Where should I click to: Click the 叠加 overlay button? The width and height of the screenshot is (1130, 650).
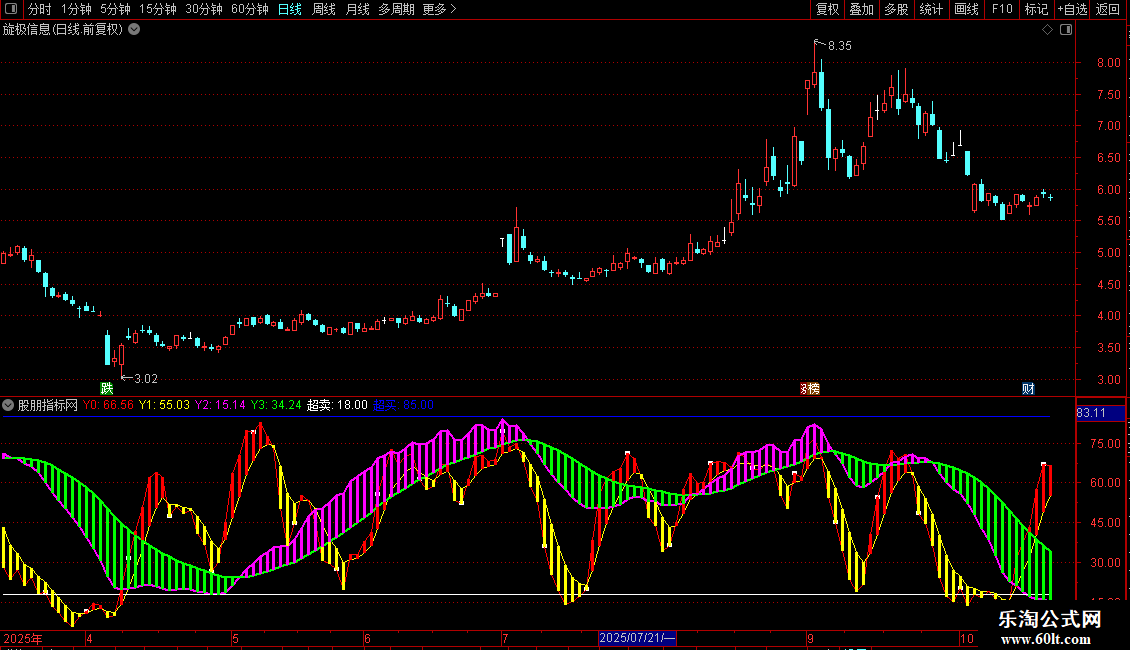[x=861, y=9]
